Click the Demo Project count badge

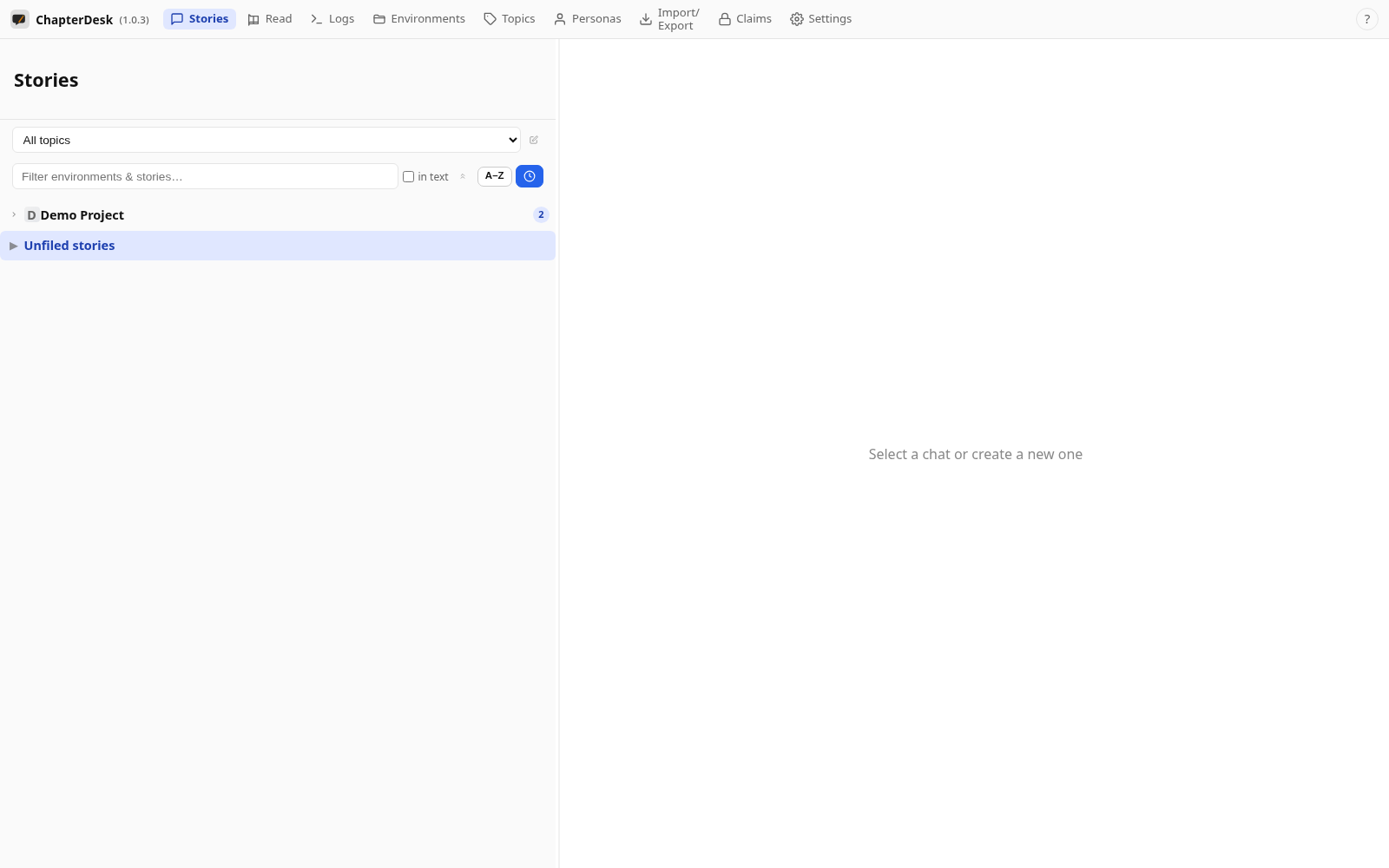coord(541,214)
